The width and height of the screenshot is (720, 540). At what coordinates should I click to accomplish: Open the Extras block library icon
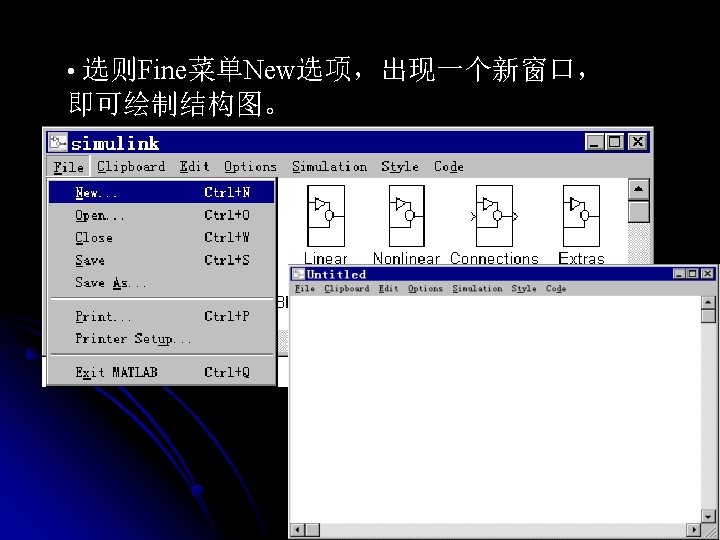click(581, 216)
